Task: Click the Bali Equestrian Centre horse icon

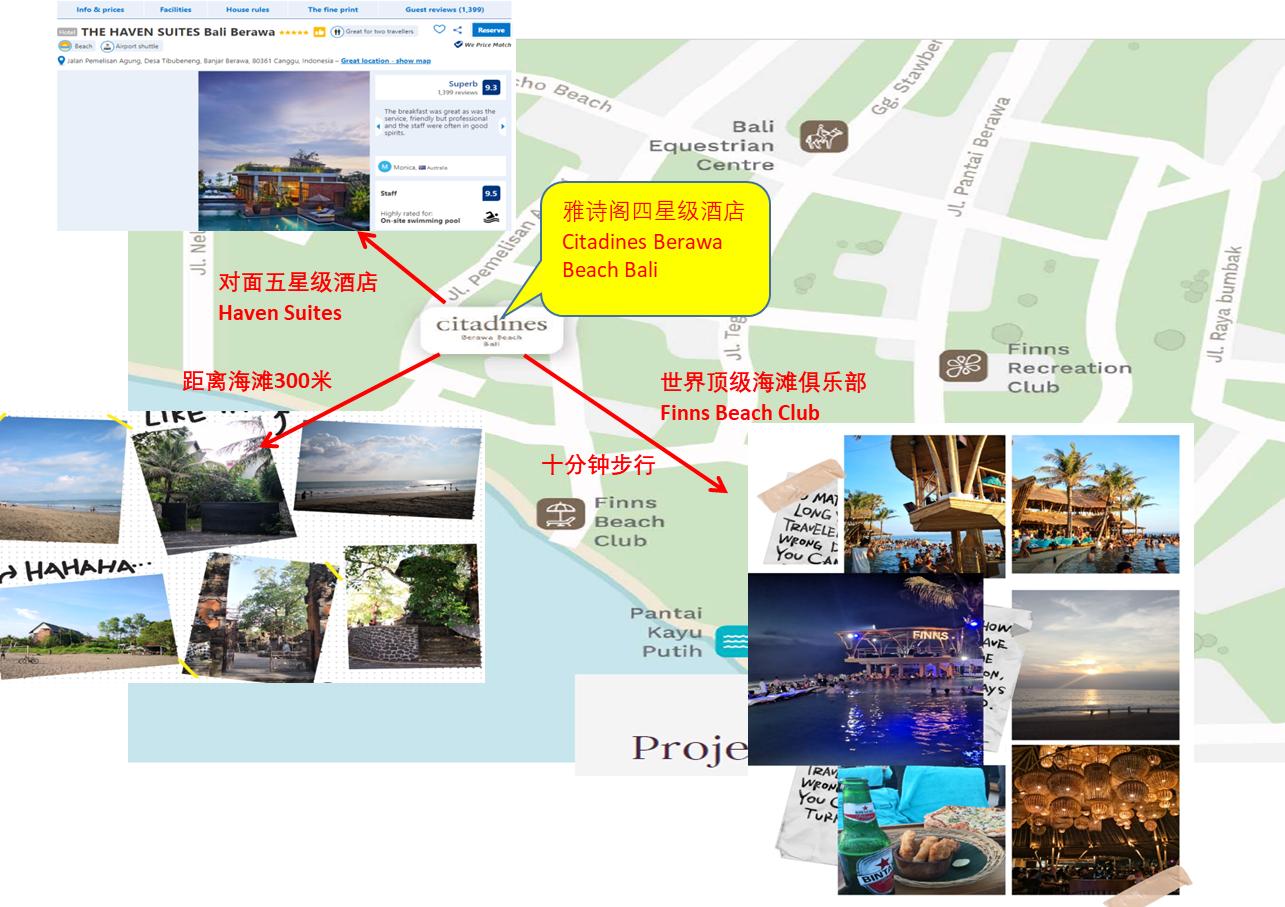Action: 824,136
